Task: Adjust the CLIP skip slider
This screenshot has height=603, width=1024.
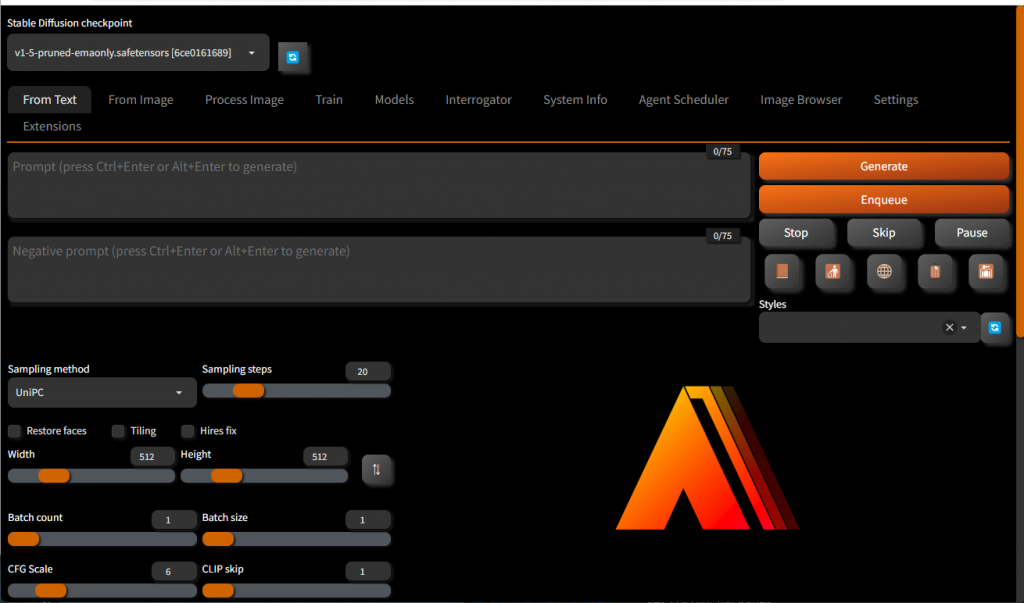Action: 296,591
